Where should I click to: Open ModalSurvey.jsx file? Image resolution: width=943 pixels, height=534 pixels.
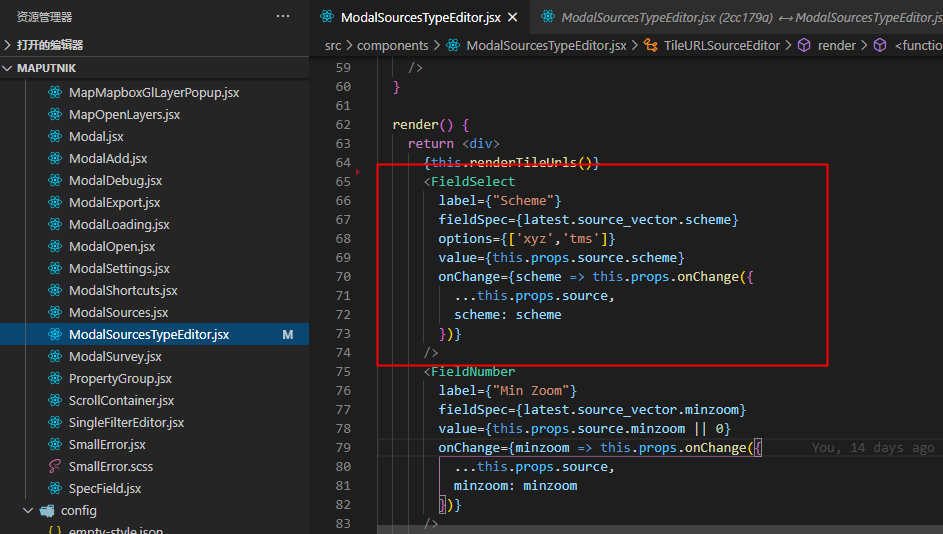[x=115, y=357]
